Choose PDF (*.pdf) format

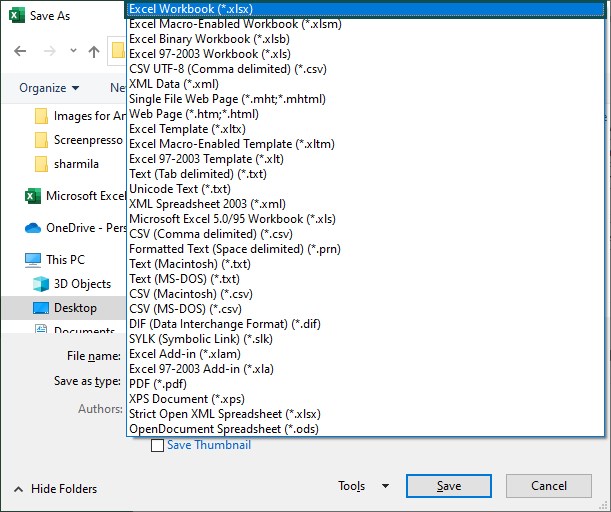click(x=365, y=384)
